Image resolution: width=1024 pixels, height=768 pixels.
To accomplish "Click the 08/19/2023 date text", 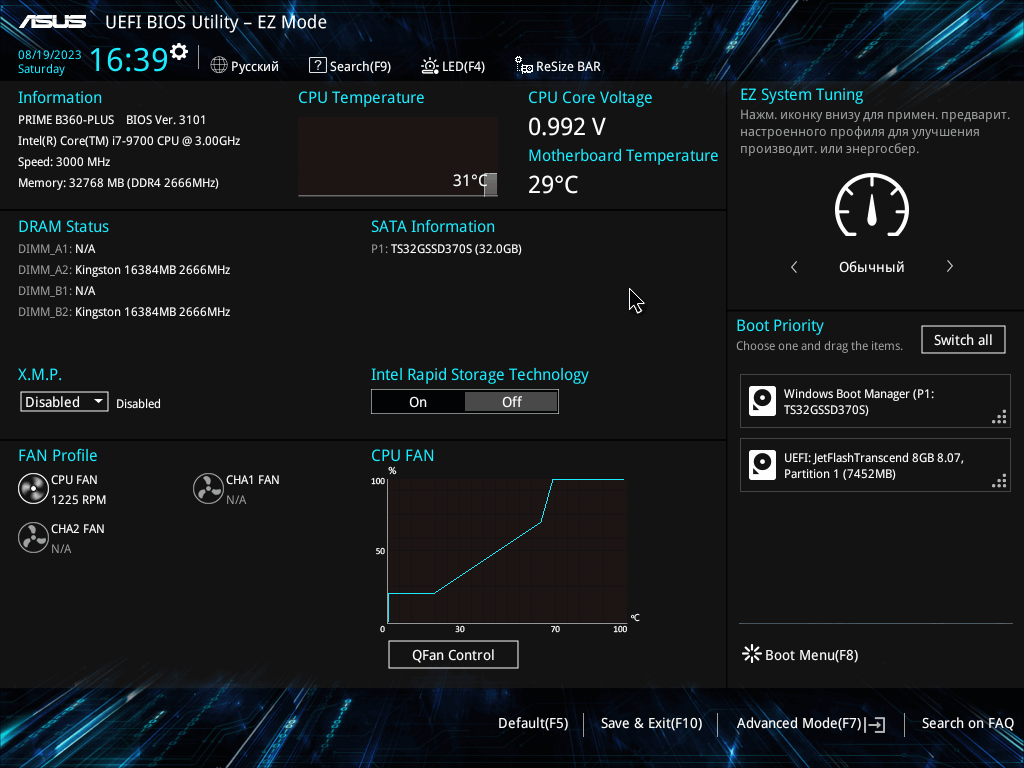I will tap(50, 55).
